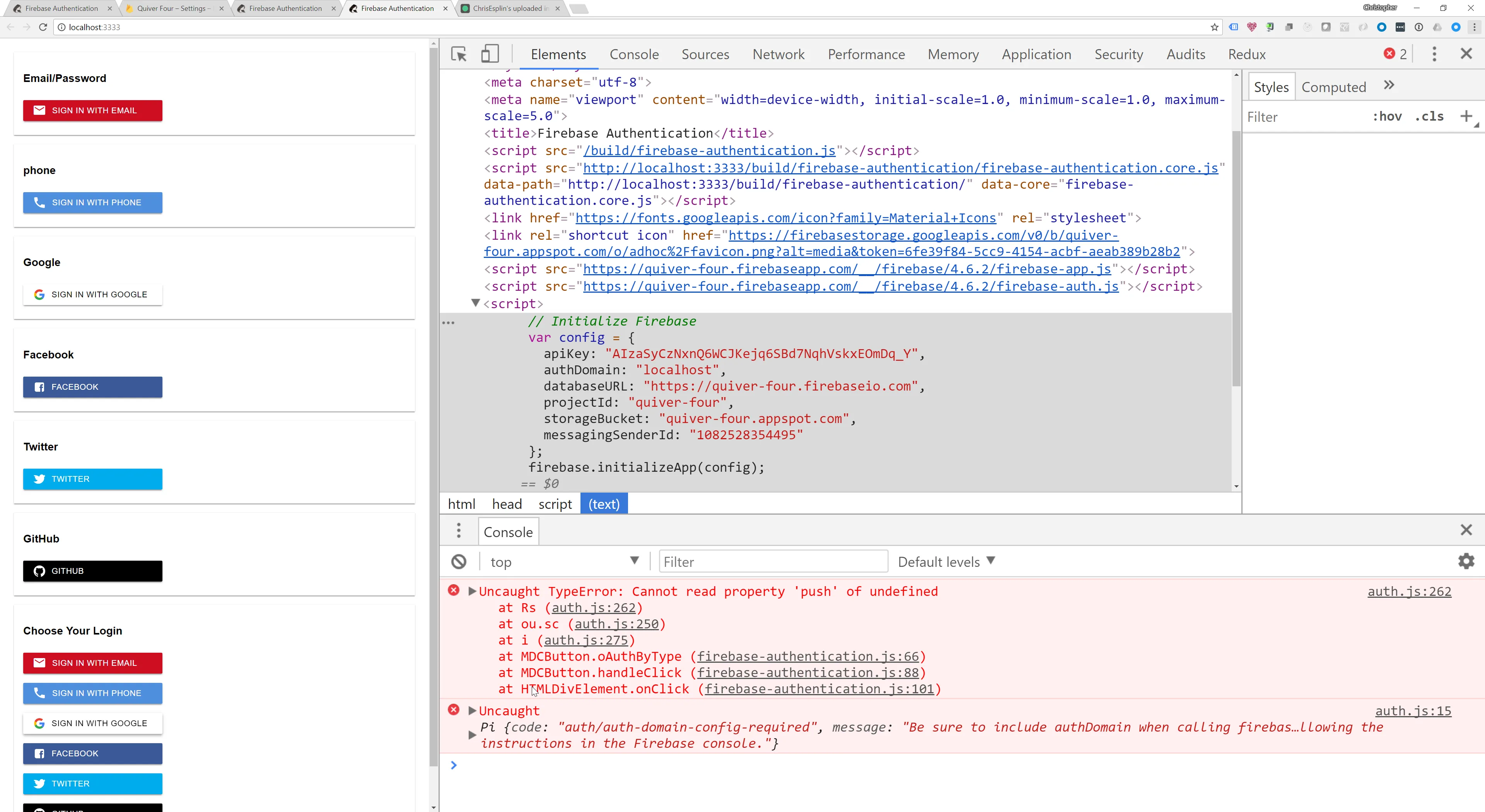Viewport: 1485px width, 812px height.
Task: Click the SIGN IN WITH GOOGLE button
Action: [93, 295]
